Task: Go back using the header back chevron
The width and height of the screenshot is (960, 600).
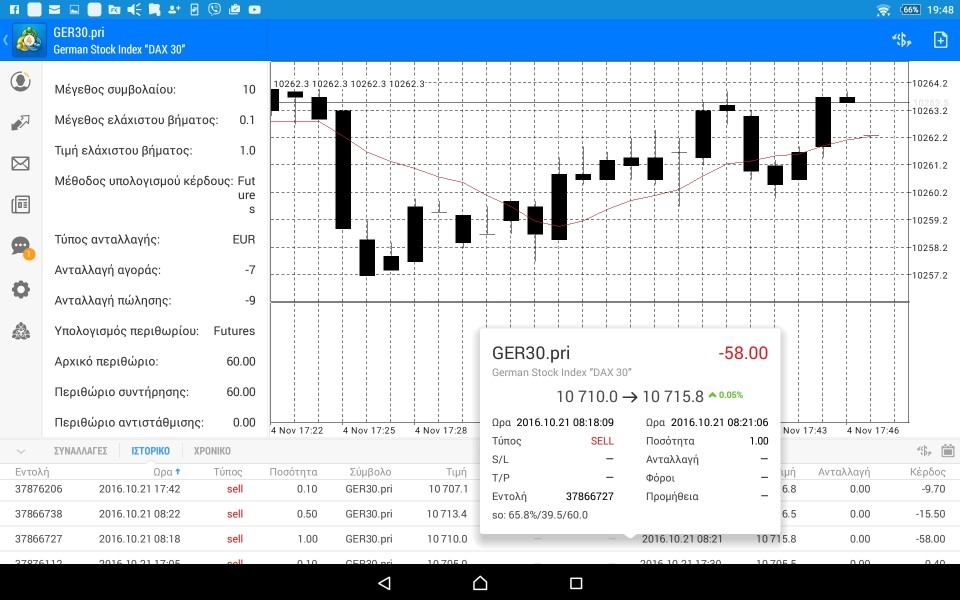Action: tap(6, 40)
